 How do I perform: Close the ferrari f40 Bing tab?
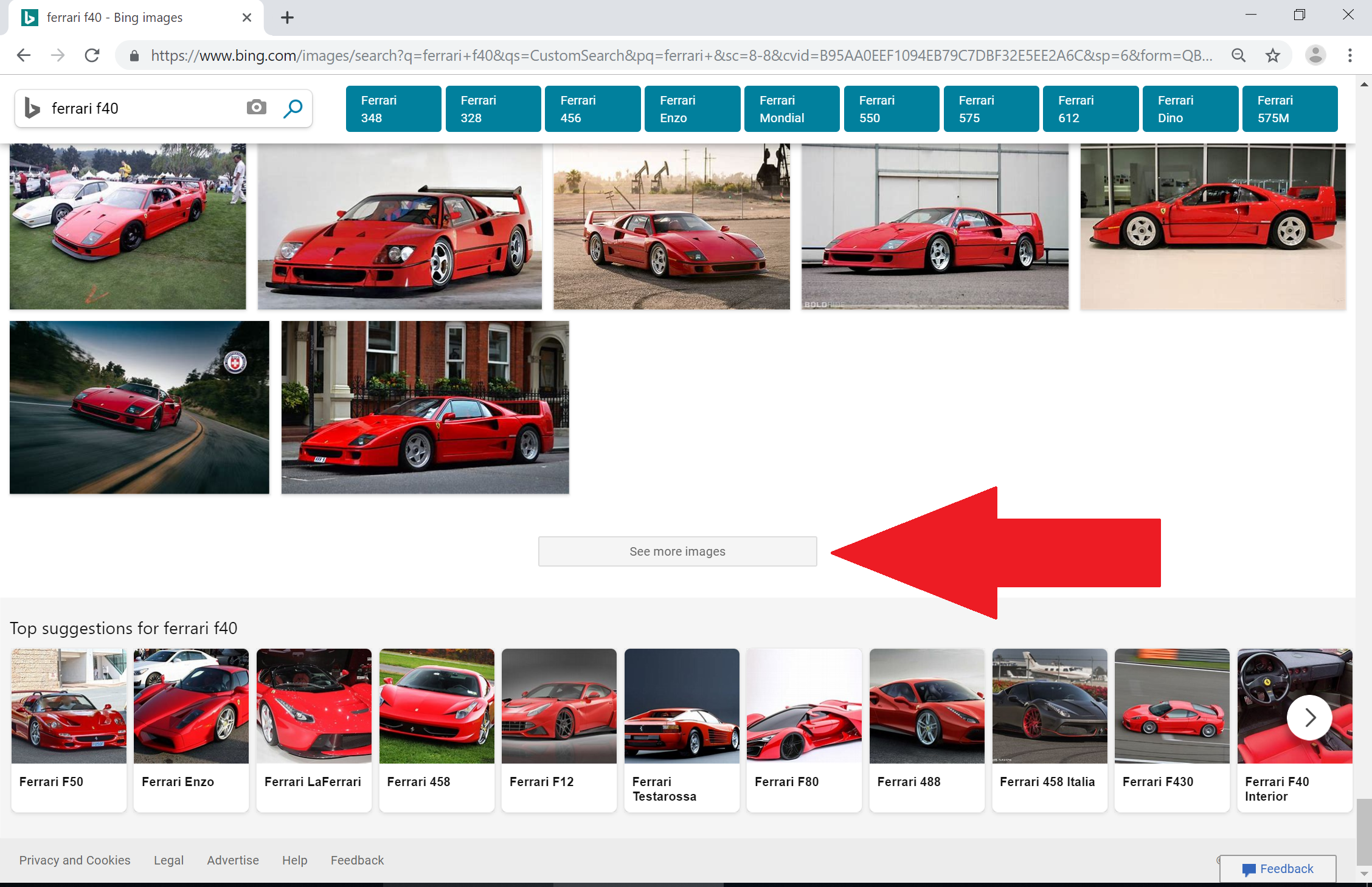click(x=247, y=18)
